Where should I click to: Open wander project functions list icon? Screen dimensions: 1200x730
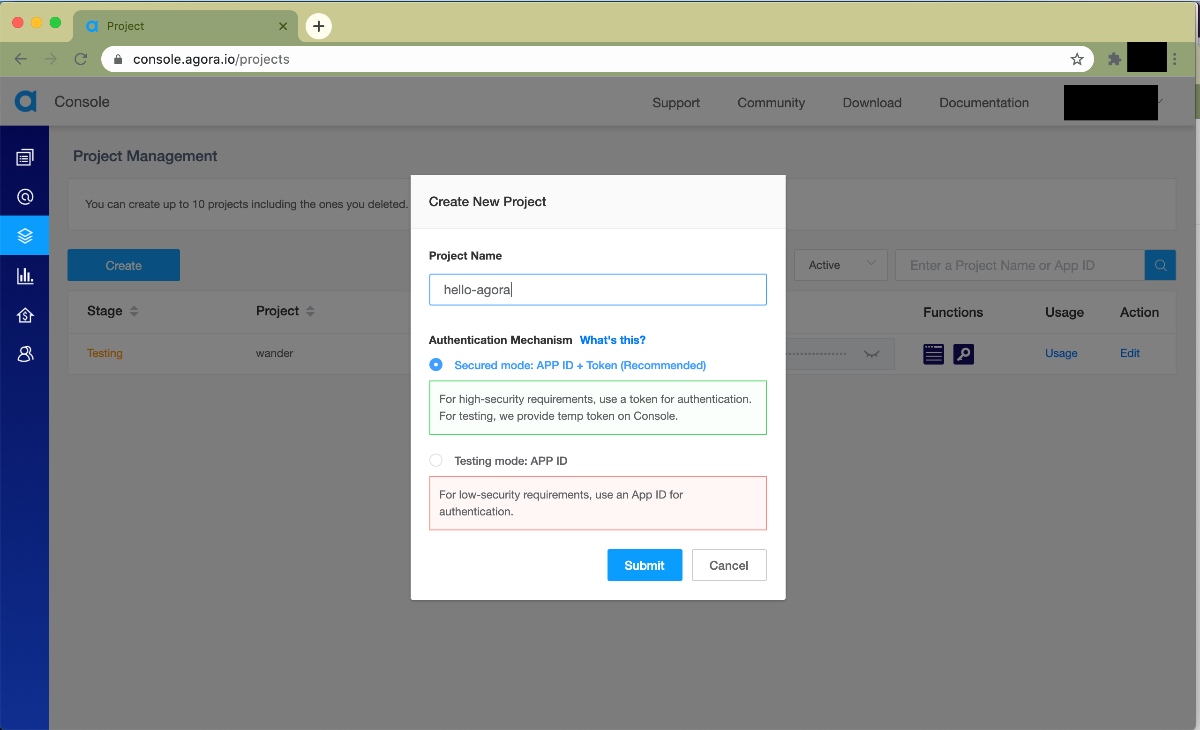click(x=933, y=353)
